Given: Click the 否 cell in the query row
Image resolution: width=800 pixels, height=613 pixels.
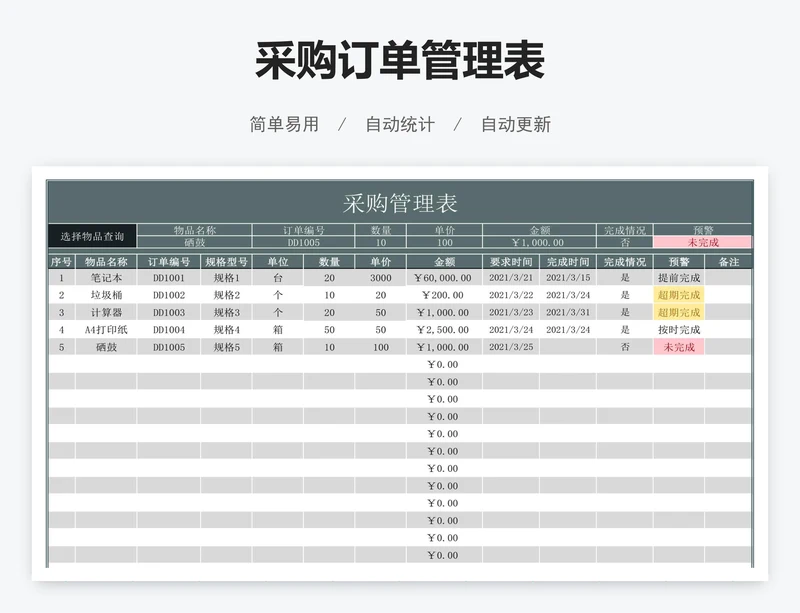Looking at the screenshot, I should pos(625,242).
